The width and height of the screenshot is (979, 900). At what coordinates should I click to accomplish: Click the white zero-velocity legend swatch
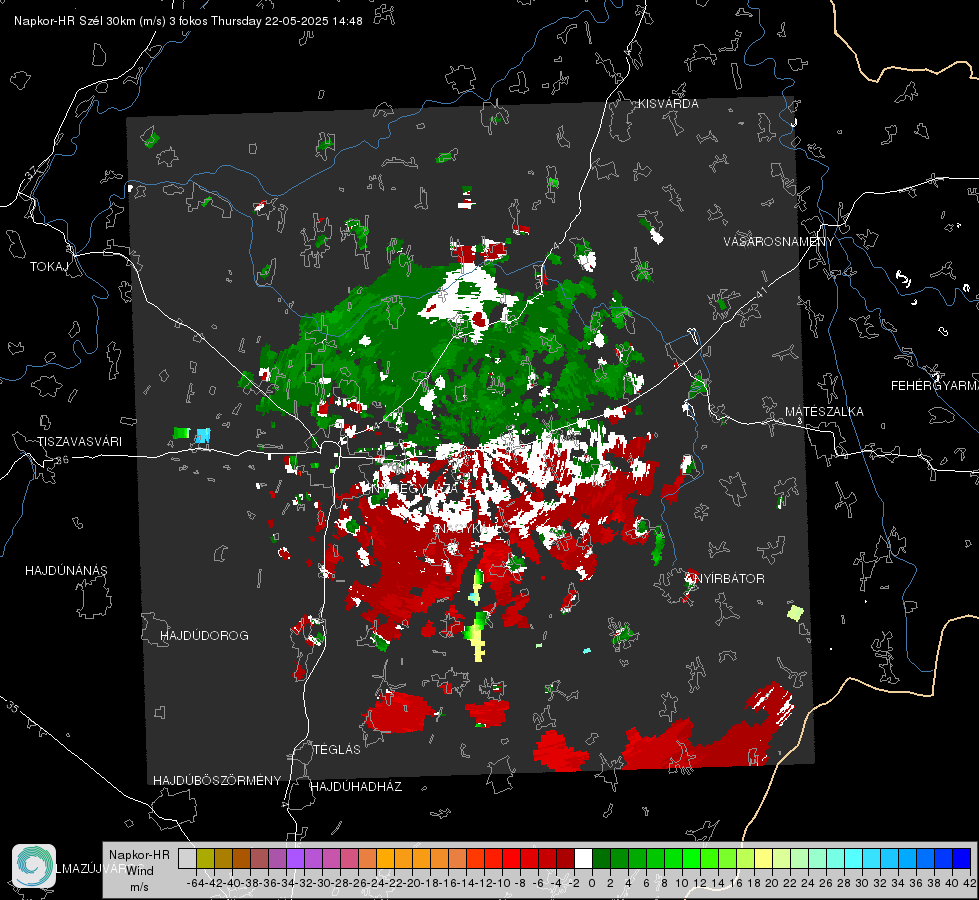point(583,858)
